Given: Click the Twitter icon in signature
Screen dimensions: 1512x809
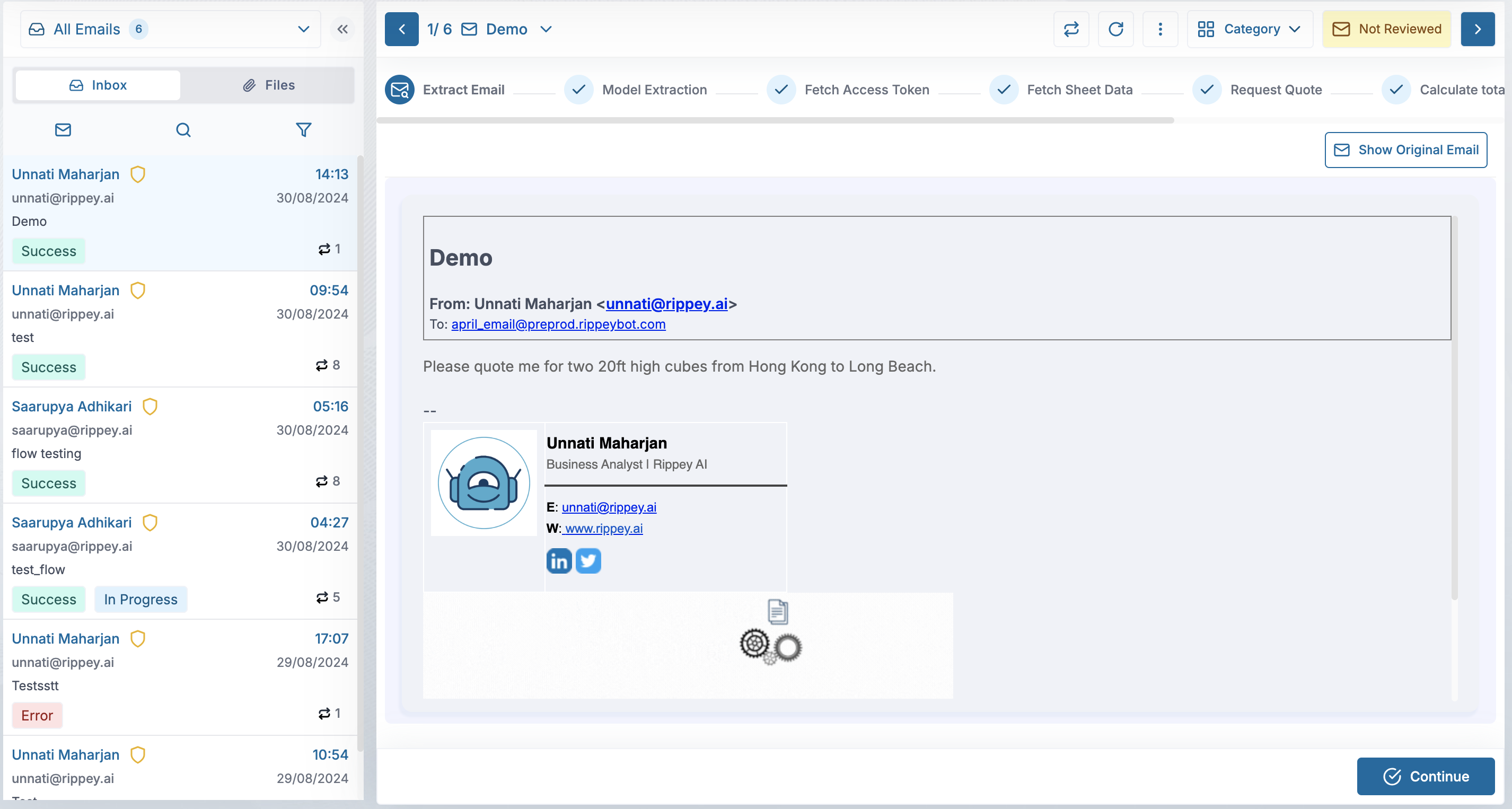Looking at the screenshot, I should [x=588, y=561].
